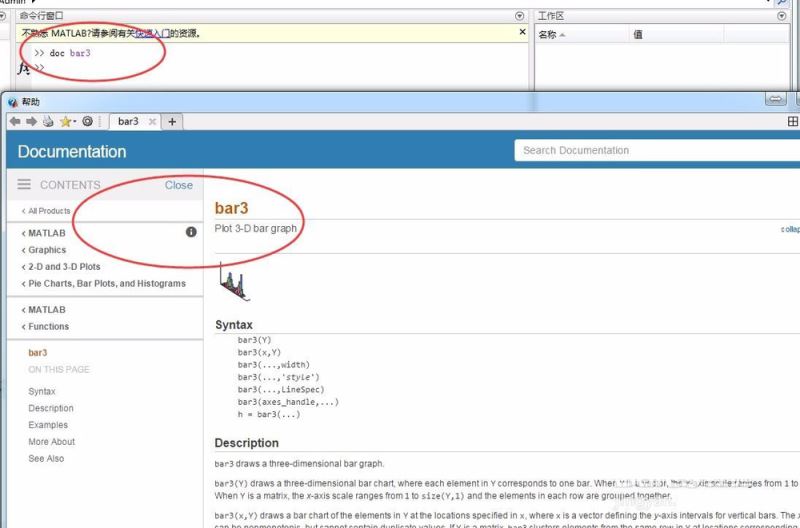
Task: Go forward in the help browser
Action: click(x=32, y=121)
